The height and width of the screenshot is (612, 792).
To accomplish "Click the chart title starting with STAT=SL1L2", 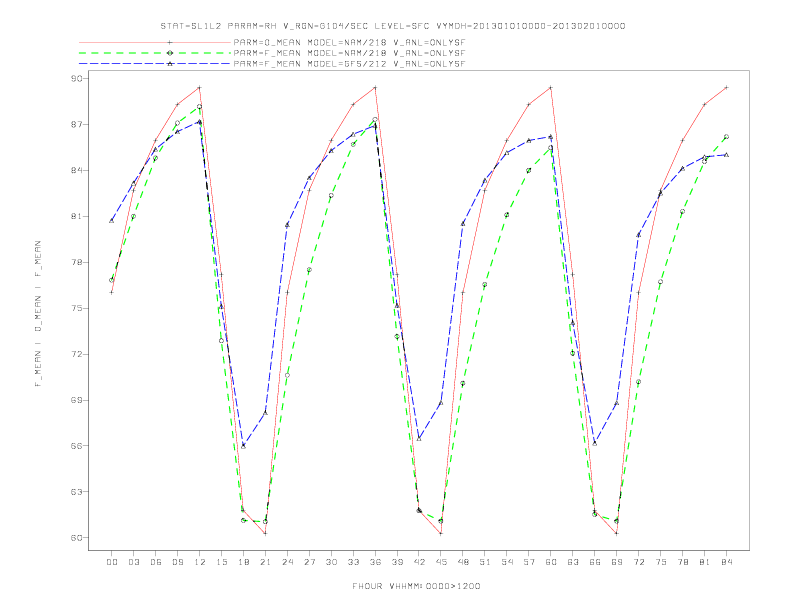I will tap(392, 26).
